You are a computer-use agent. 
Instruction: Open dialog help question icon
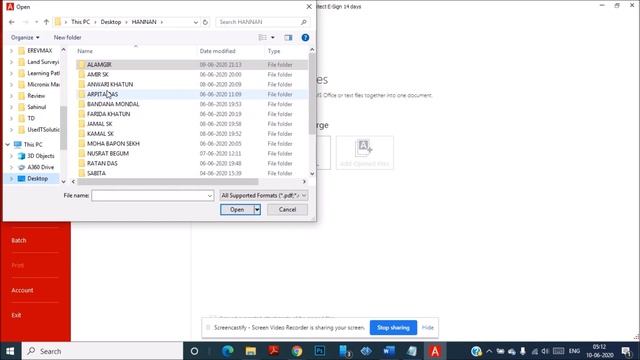(x=305, y=38)
